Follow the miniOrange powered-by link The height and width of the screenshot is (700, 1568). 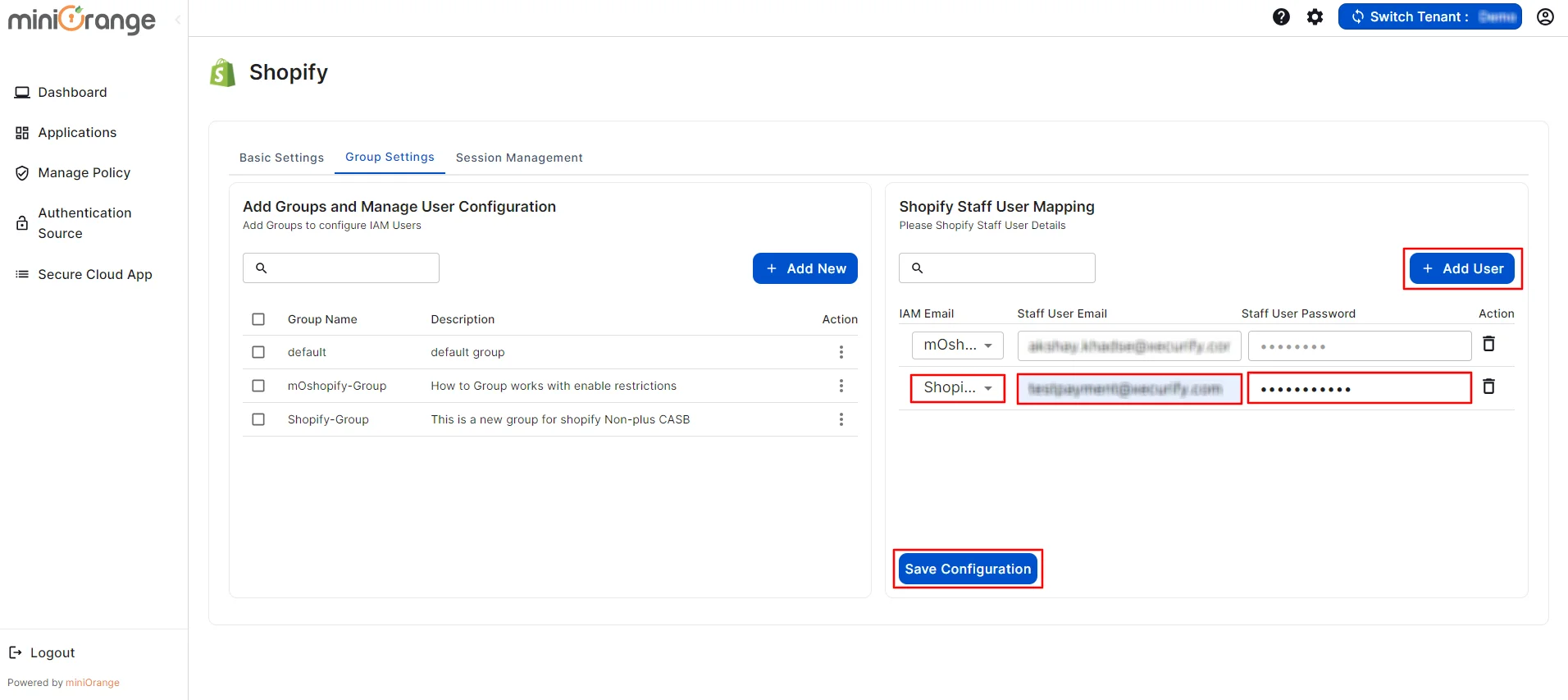(x=93, y=683)
